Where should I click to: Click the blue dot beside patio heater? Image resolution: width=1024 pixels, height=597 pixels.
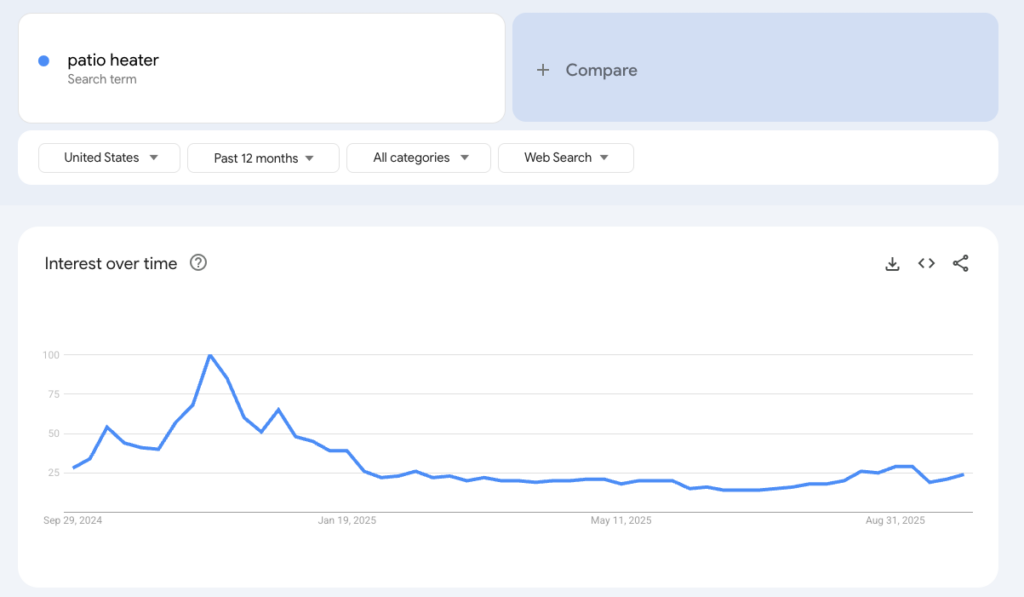coord(44,61)
